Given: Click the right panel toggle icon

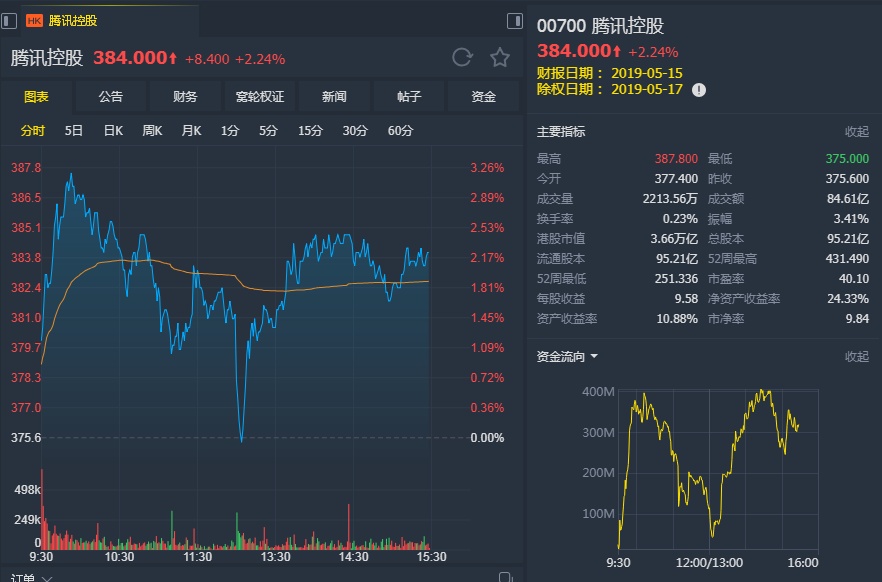Looking at the screenshot, I should click(515, 21).
